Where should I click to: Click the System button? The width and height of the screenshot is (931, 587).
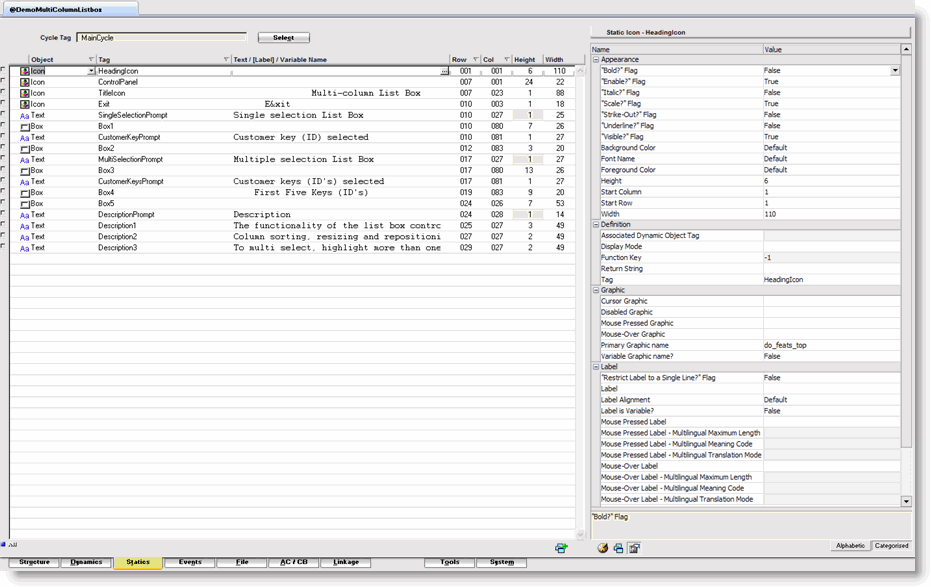click(x=502, y=562)
